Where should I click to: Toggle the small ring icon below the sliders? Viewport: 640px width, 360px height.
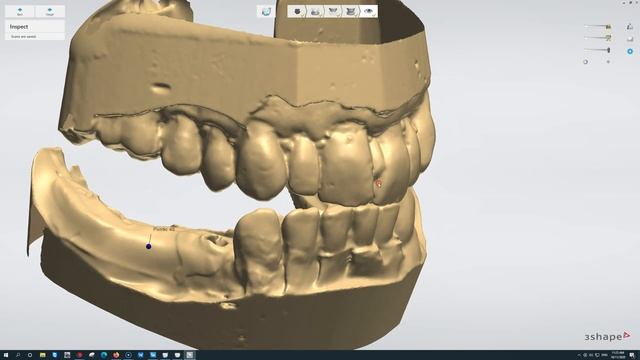(x=586, y=62)
